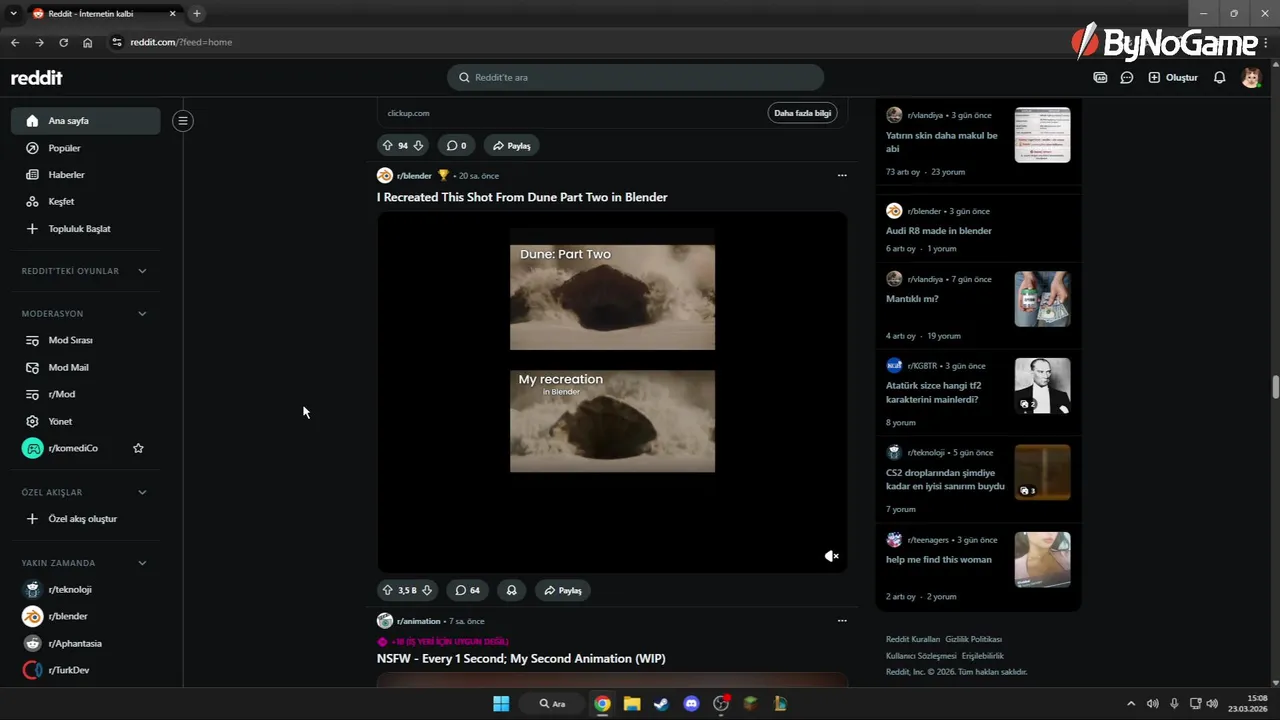
Task: Open Yönet in moderation section
Action: (x=86, y=421)
